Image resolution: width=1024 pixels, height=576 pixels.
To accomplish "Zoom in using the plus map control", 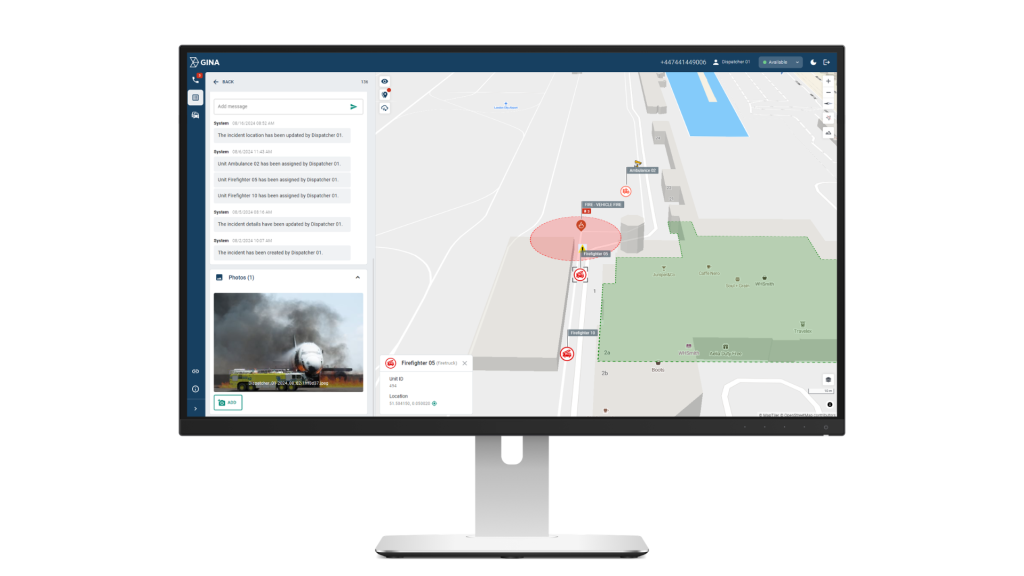I will (828, 81).
